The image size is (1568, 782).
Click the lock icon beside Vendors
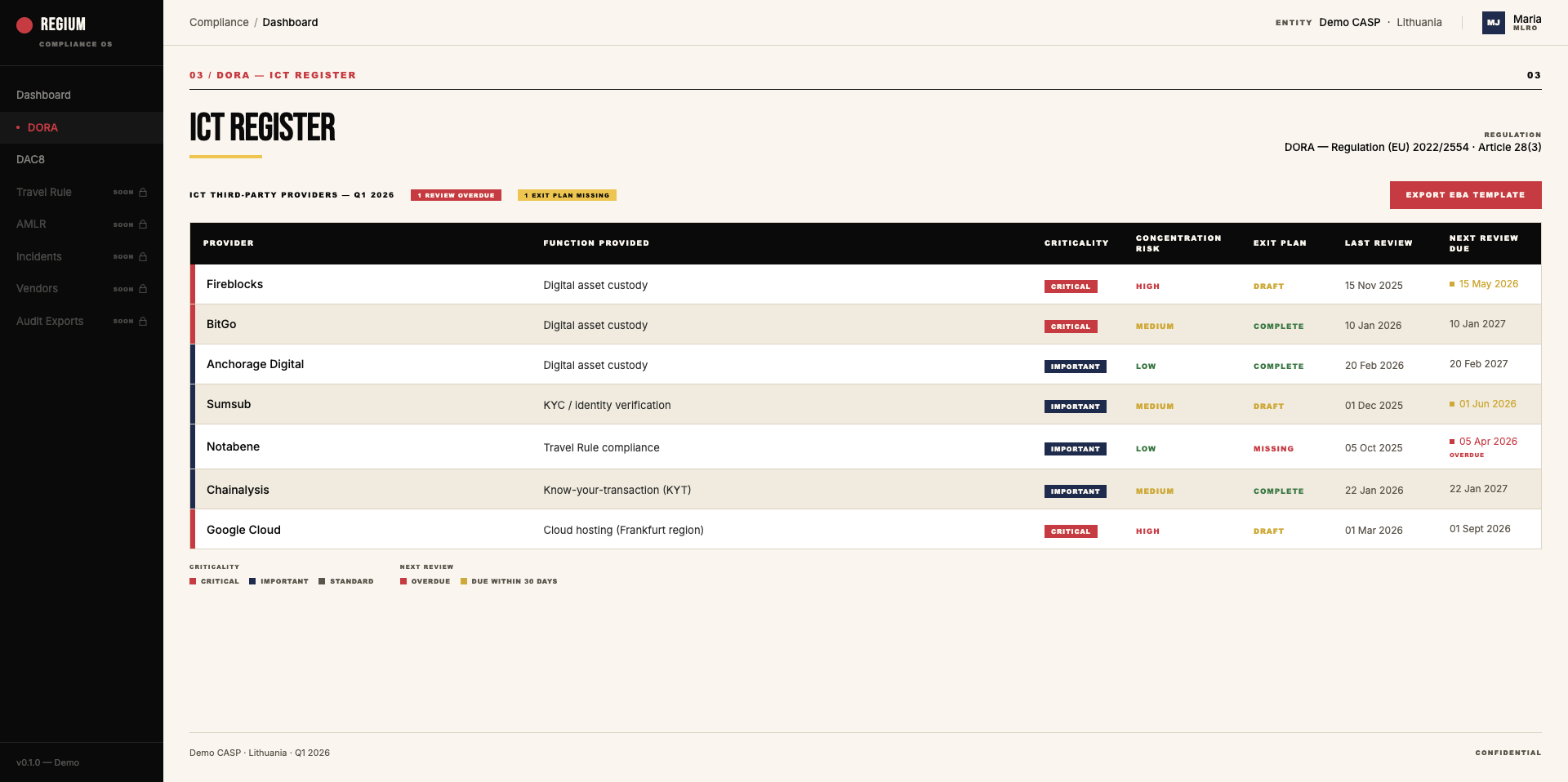click(x=143, y=289)
